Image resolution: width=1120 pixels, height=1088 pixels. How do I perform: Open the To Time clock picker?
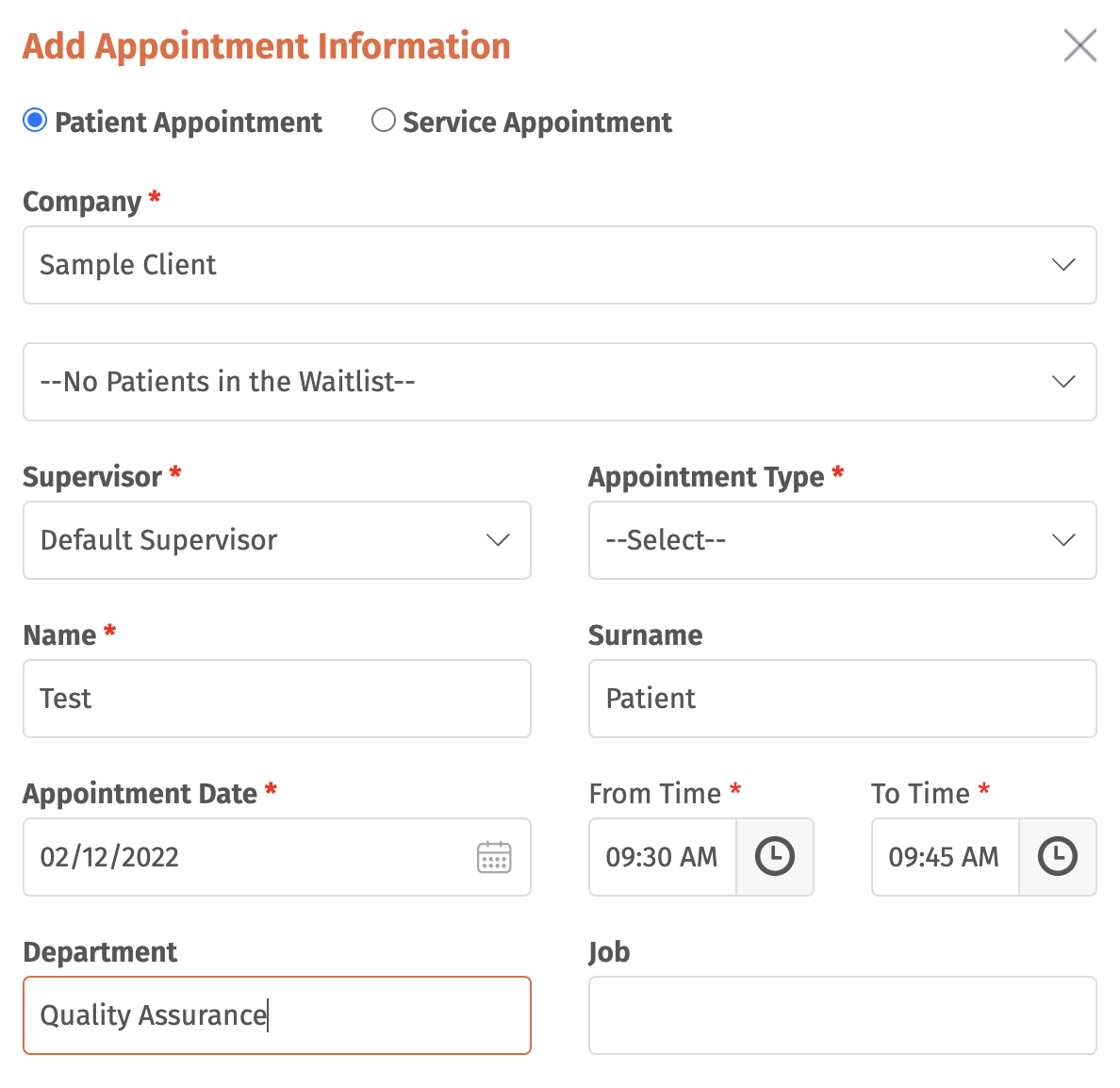[x=1057, y=857]
